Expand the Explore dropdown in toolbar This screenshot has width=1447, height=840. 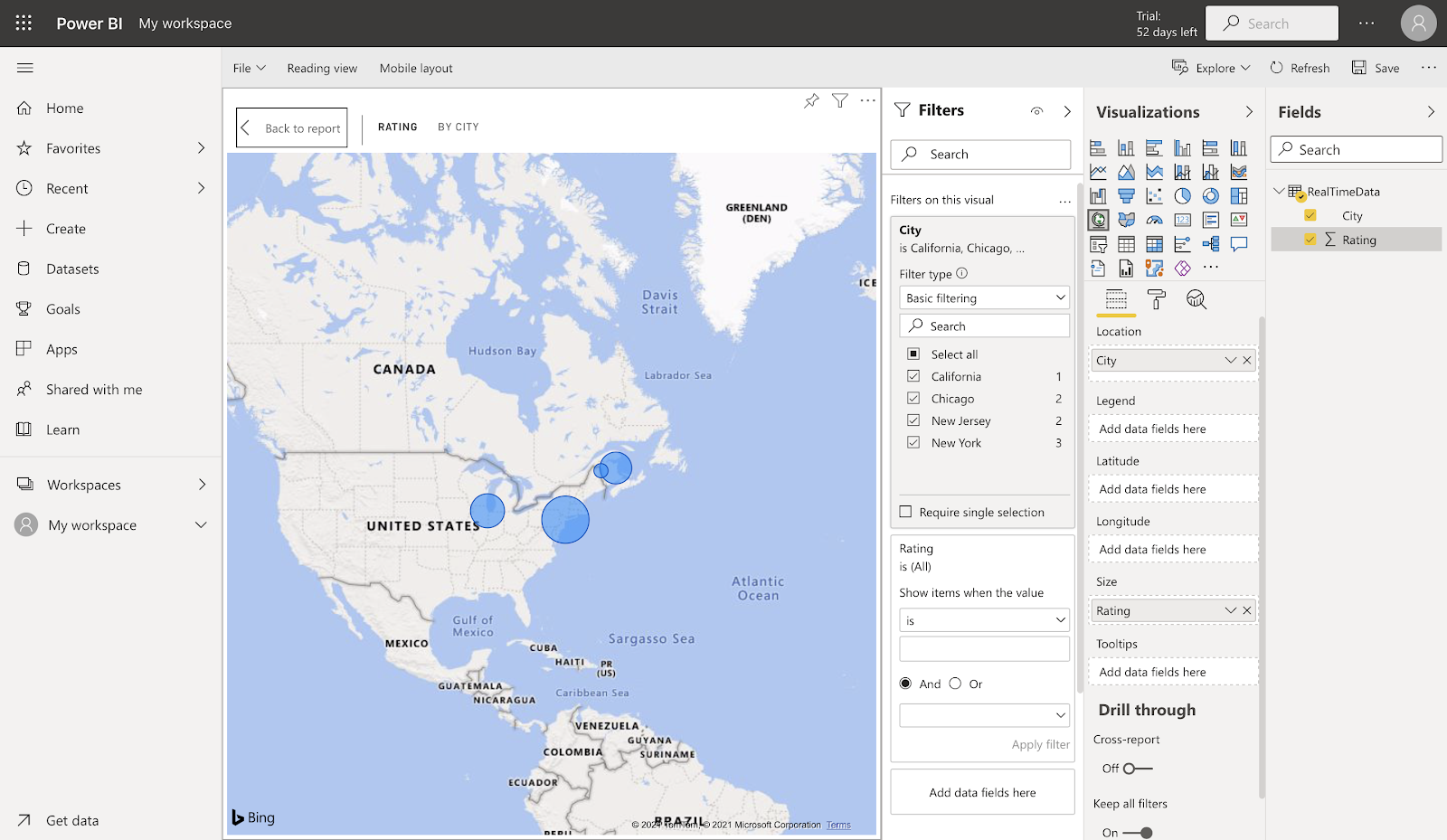1212,68
